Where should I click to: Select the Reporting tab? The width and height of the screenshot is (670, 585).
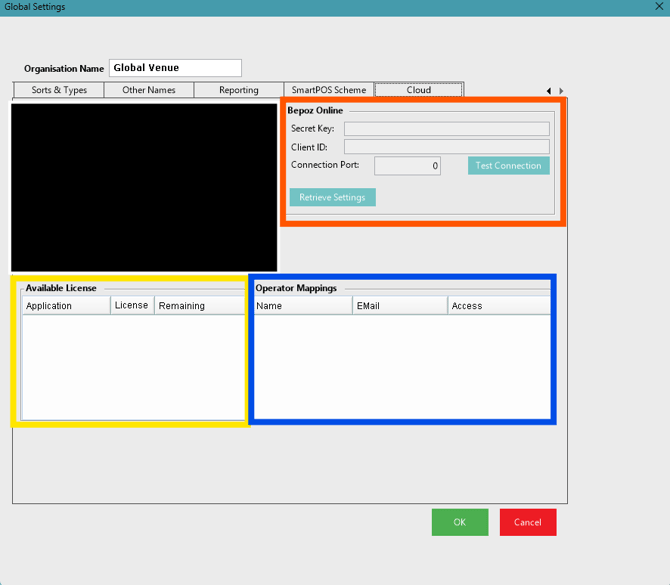click(238, 90)
